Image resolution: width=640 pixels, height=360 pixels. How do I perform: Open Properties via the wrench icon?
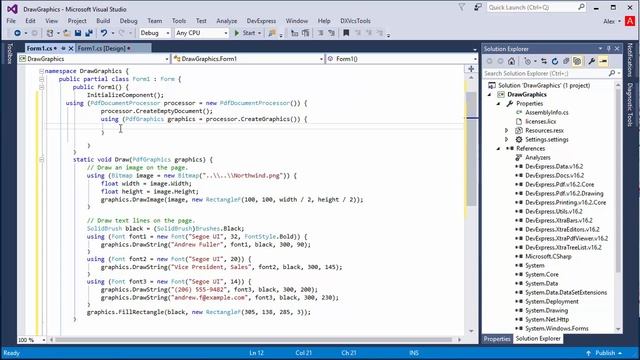pyautogui.click(x=591, y=61)
